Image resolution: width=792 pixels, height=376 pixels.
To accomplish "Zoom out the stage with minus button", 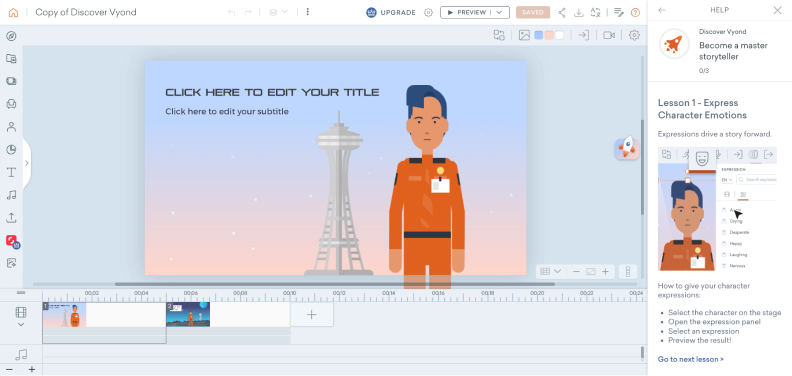I will (576, 271).
